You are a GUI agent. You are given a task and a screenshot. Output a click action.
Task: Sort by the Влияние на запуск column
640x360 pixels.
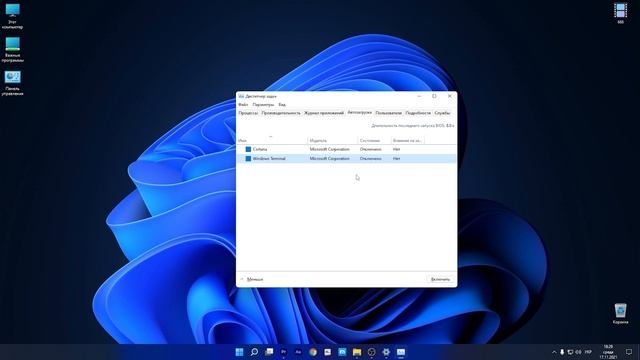[408, 140]
